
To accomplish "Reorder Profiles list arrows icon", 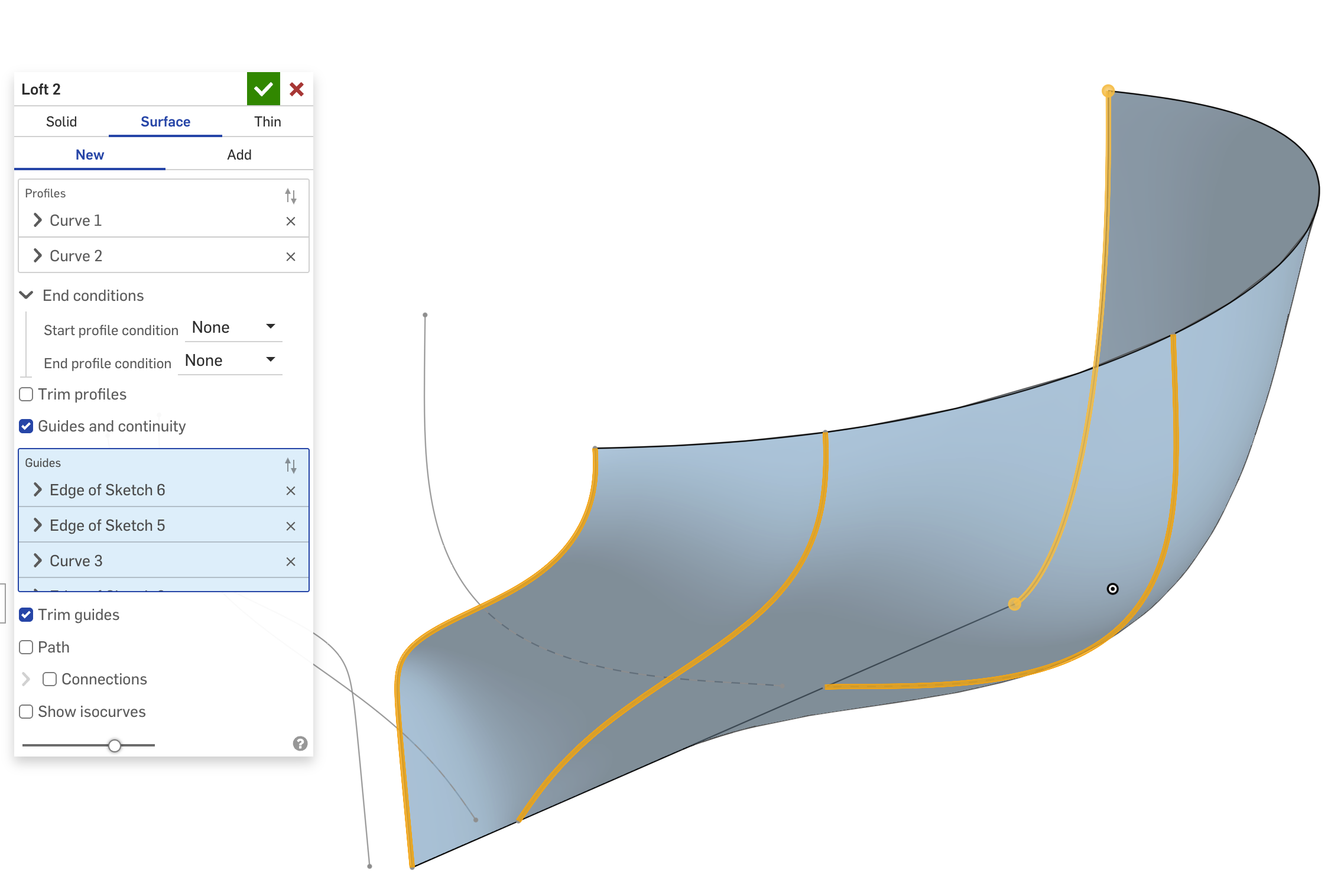I will point(290,196).
